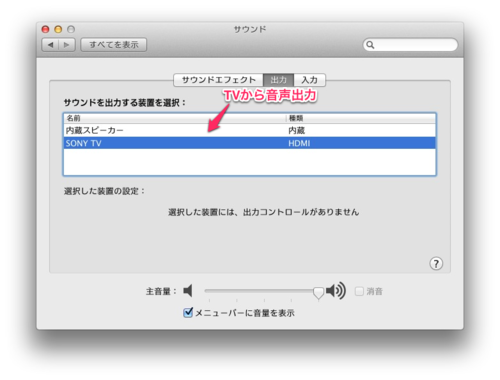Go forward with the right arrow

[x=67, y=45]
